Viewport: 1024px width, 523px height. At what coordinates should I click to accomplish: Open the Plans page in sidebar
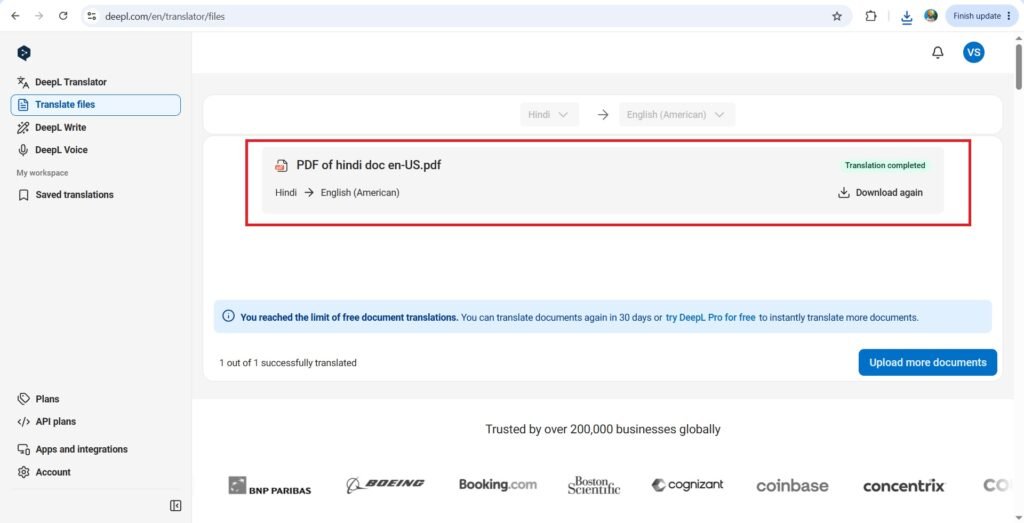point(39,399)
